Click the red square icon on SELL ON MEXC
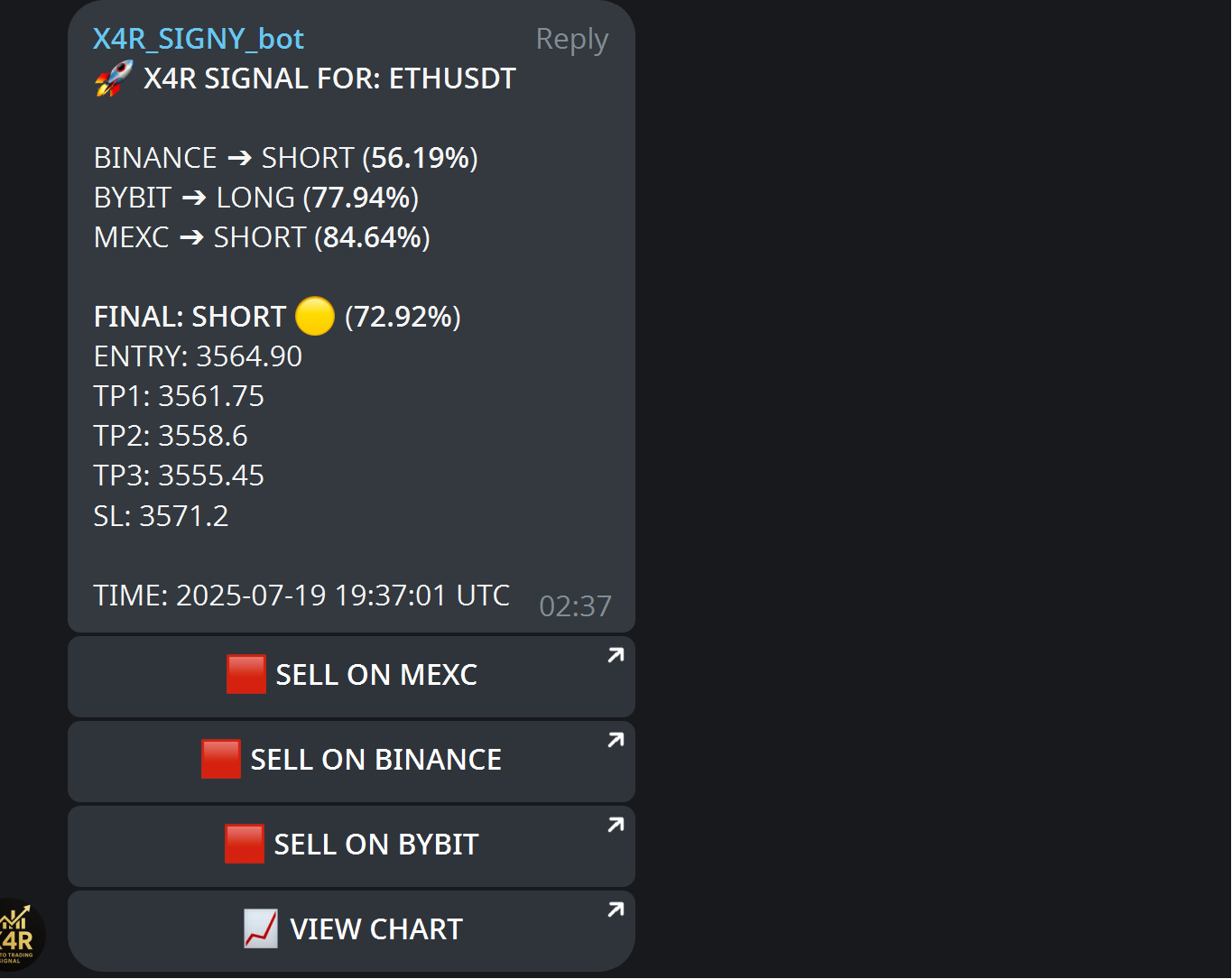This screenshot has width=1232, height=979. (x=245, y=674)
